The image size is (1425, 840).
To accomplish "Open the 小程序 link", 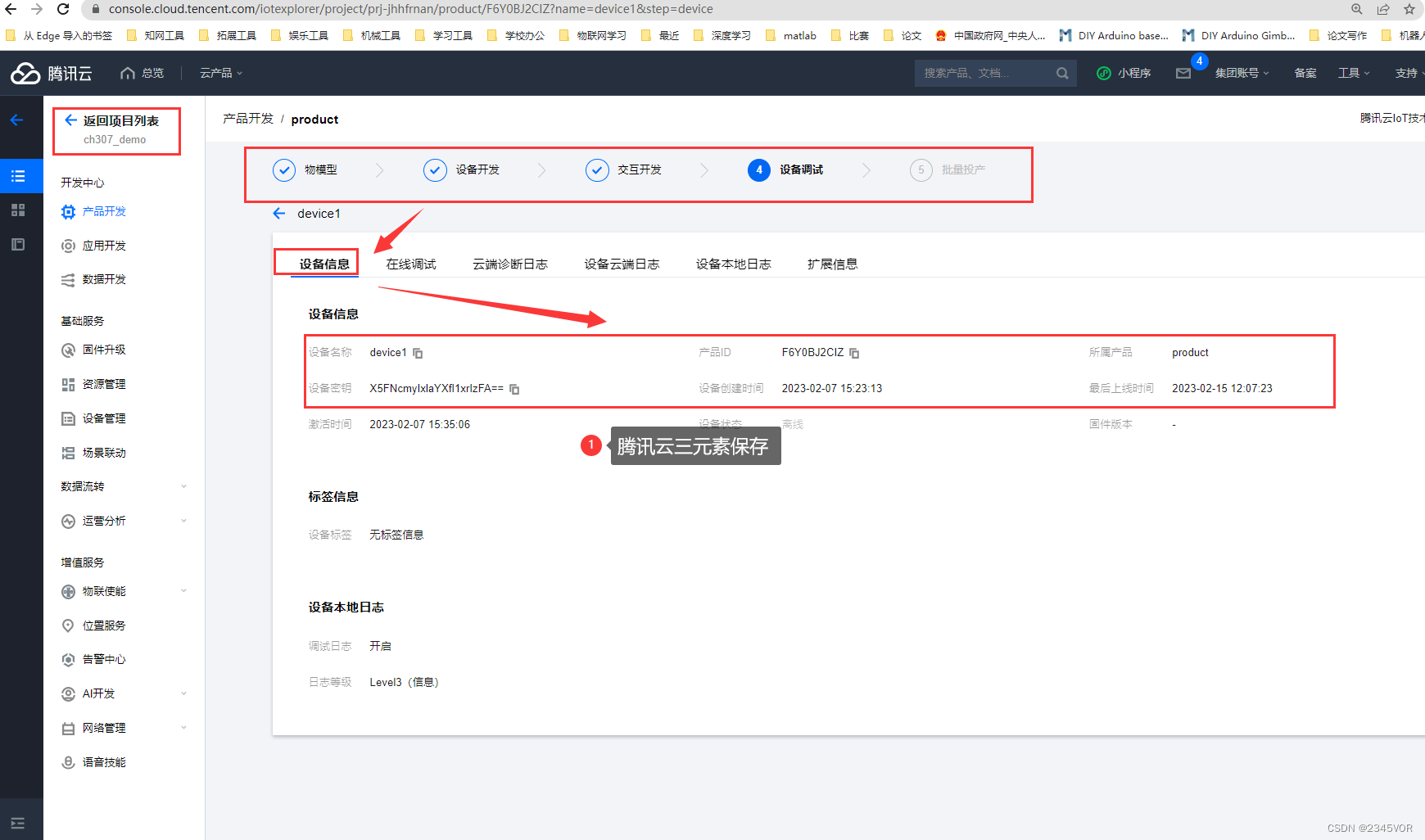I will tap(1124, 73).
